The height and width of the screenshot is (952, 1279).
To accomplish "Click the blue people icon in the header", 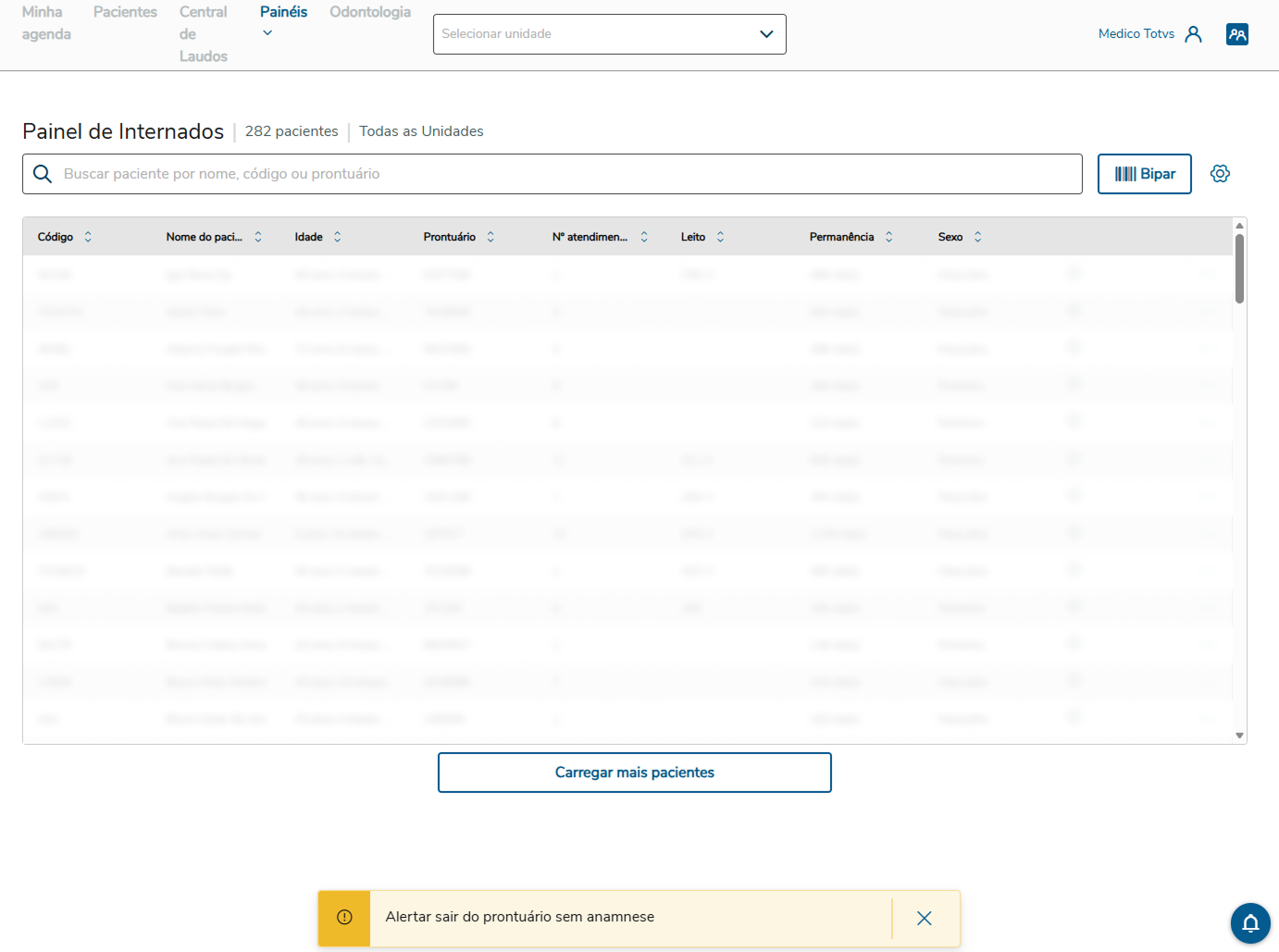I will pos(1237,34).
